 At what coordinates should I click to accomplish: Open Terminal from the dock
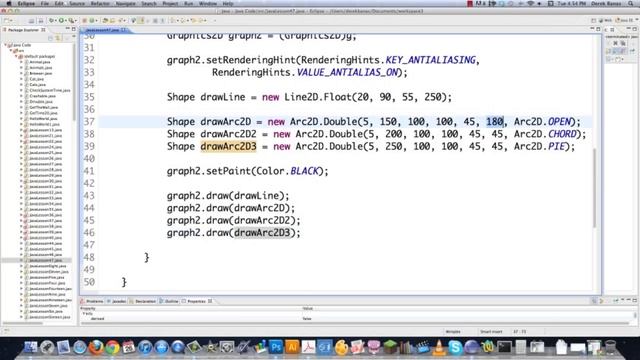click(504, 347)
